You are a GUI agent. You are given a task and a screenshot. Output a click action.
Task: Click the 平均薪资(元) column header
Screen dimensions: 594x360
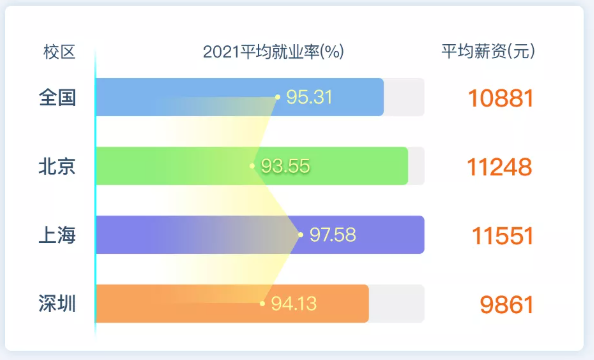(488, 51)
